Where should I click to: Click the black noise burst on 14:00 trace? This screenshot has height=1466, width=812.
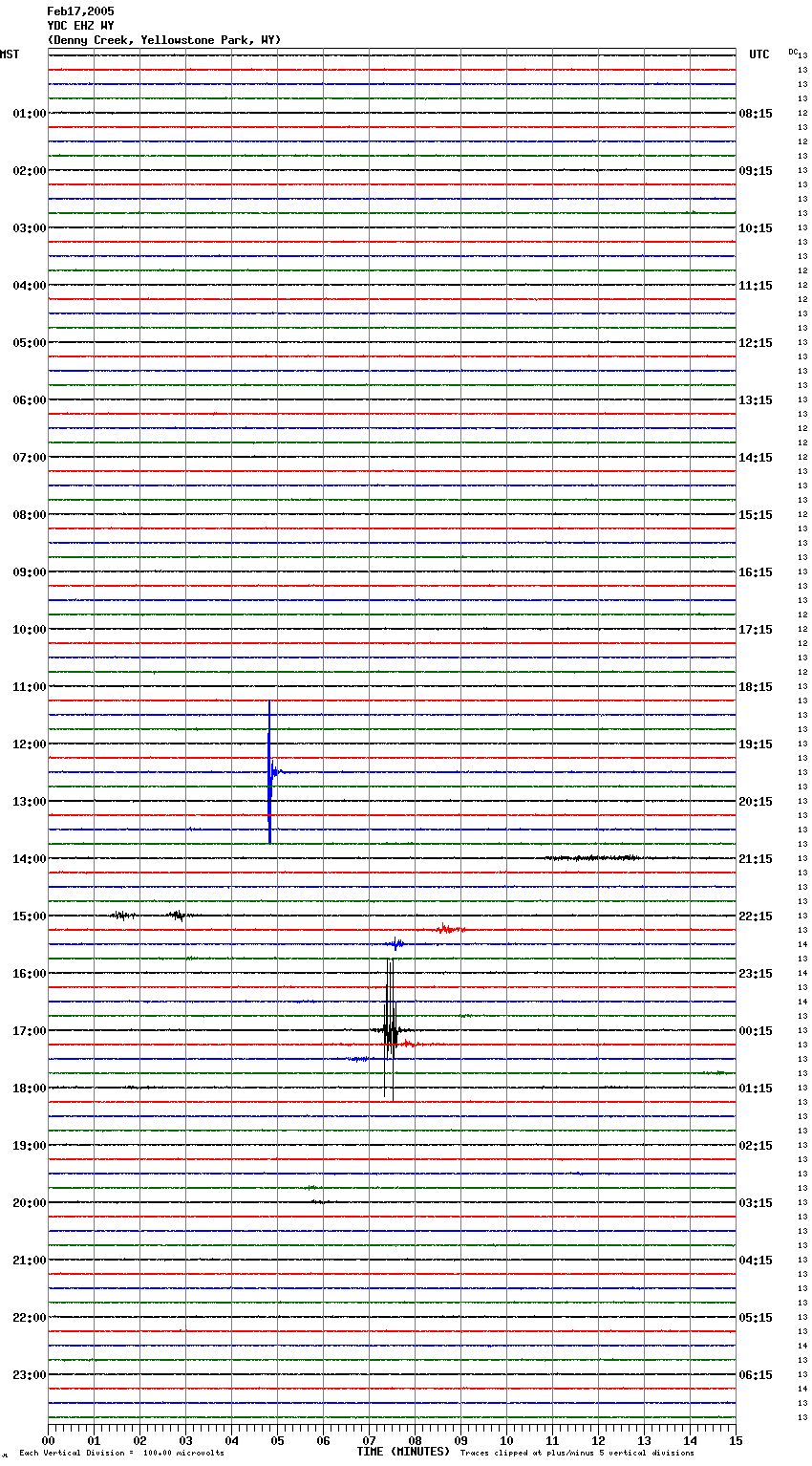592,858
